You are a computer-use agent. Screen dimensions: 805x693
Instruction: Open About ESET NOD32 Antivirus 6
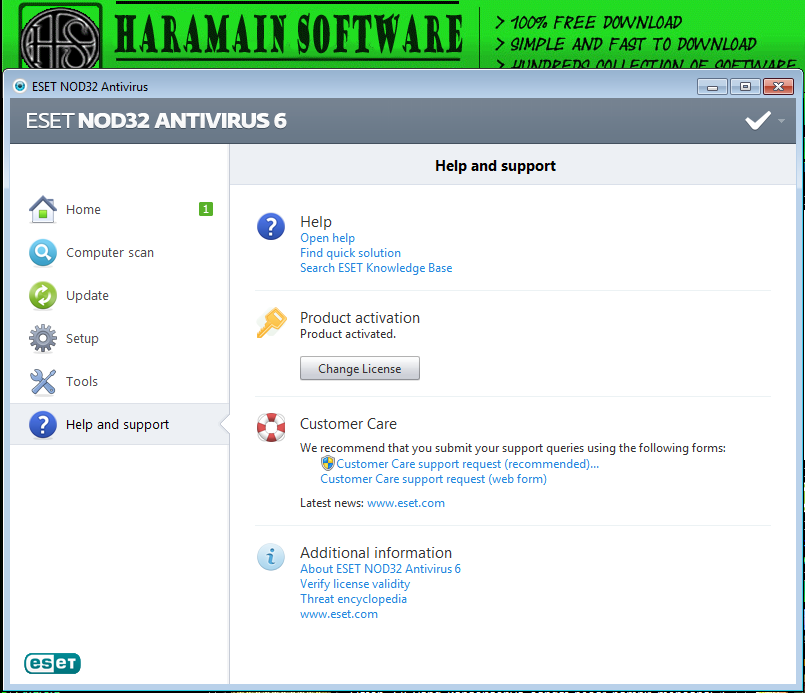[380, 569]
